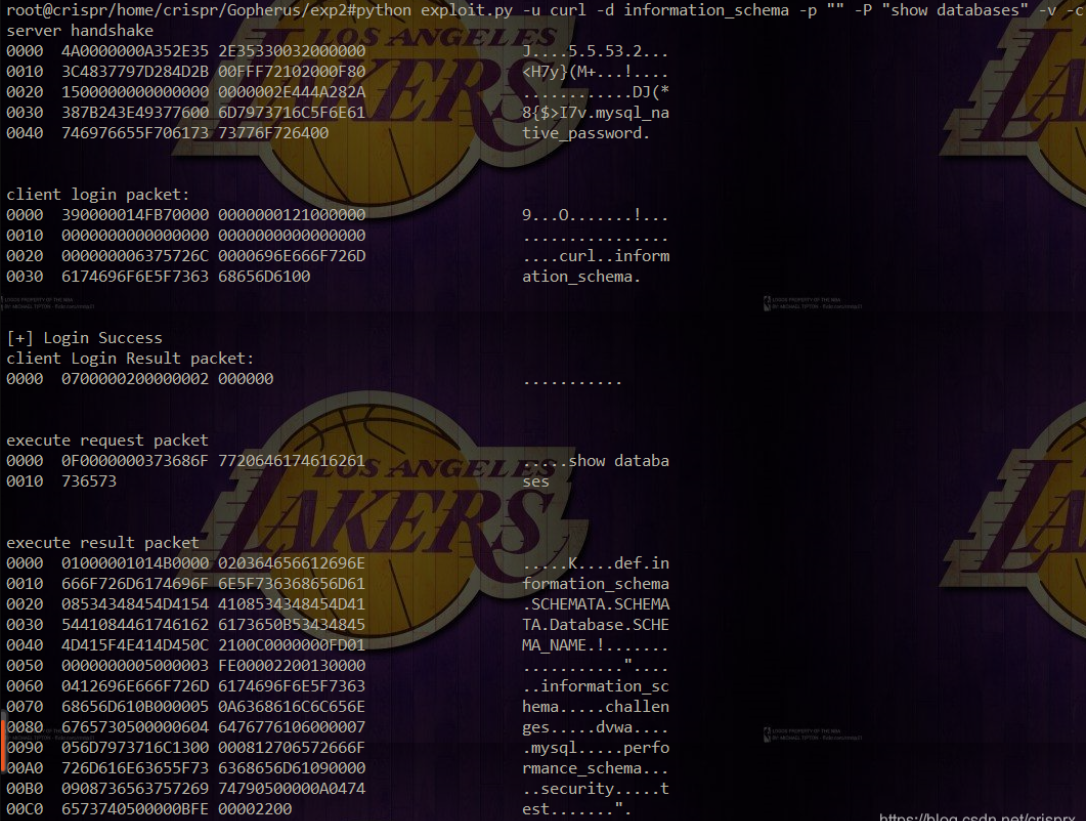Click hex value '000000006375726C'
This screenshot has width=1086, height=821.
click(x=135, y=256)
